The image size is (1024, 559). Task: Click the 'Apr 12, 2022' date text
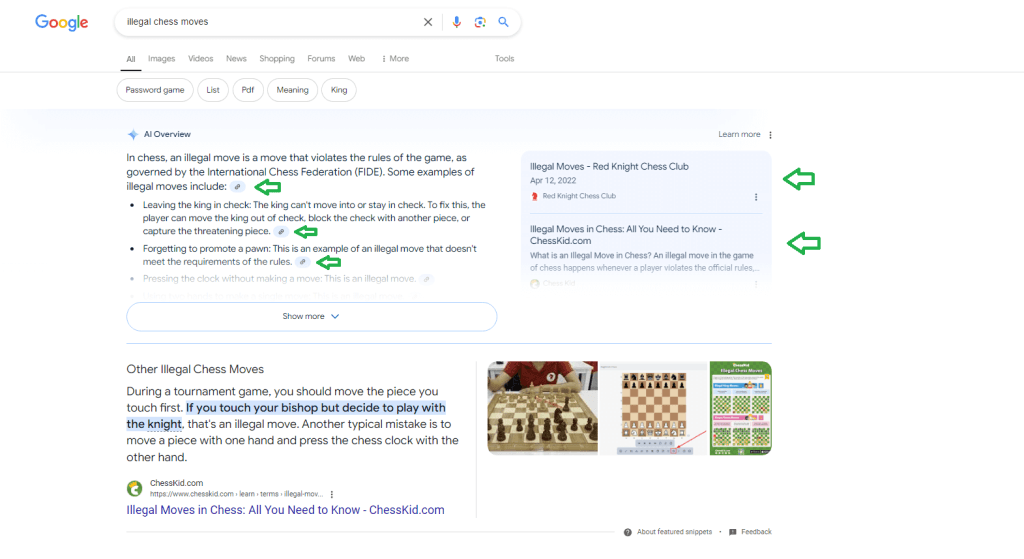coord(552,181)
